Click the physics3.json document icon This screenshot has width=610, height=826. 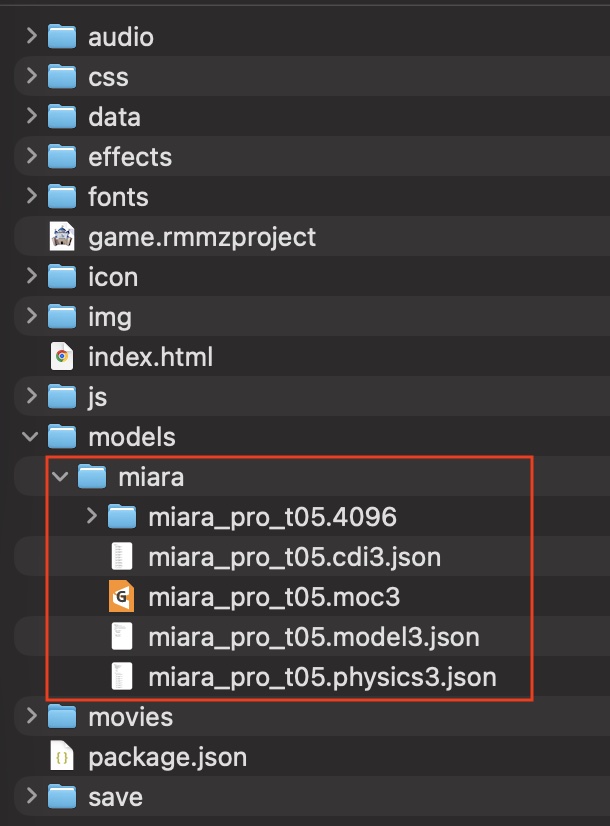(122, 677)
